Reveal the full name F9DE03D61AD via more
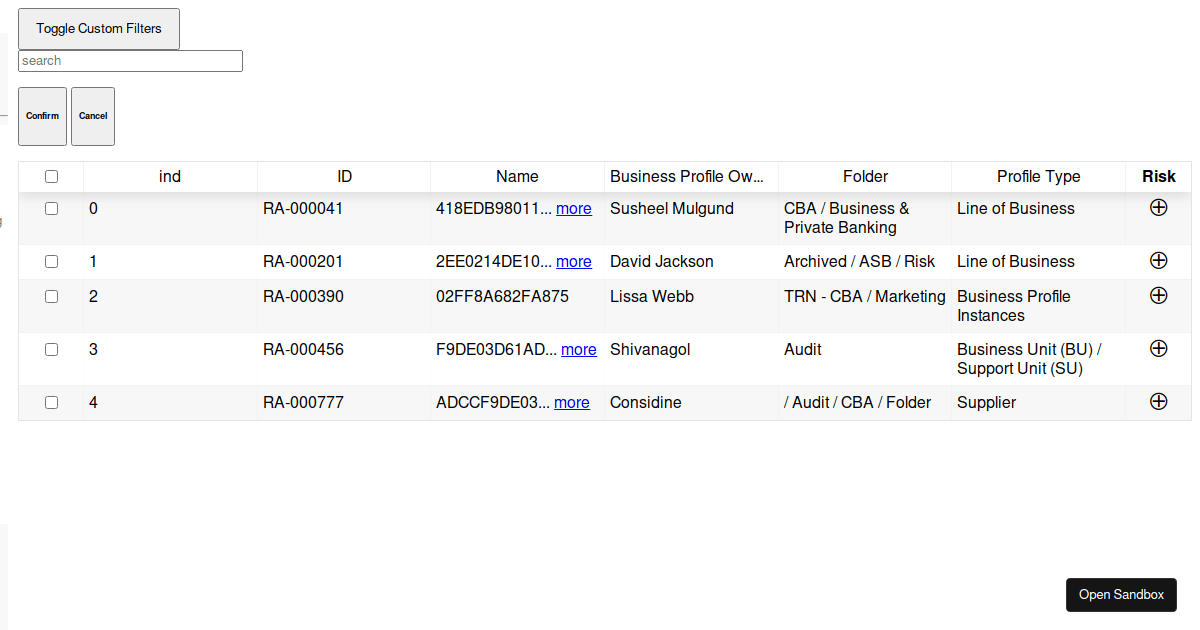1200x630 pixels. [578, 349]
